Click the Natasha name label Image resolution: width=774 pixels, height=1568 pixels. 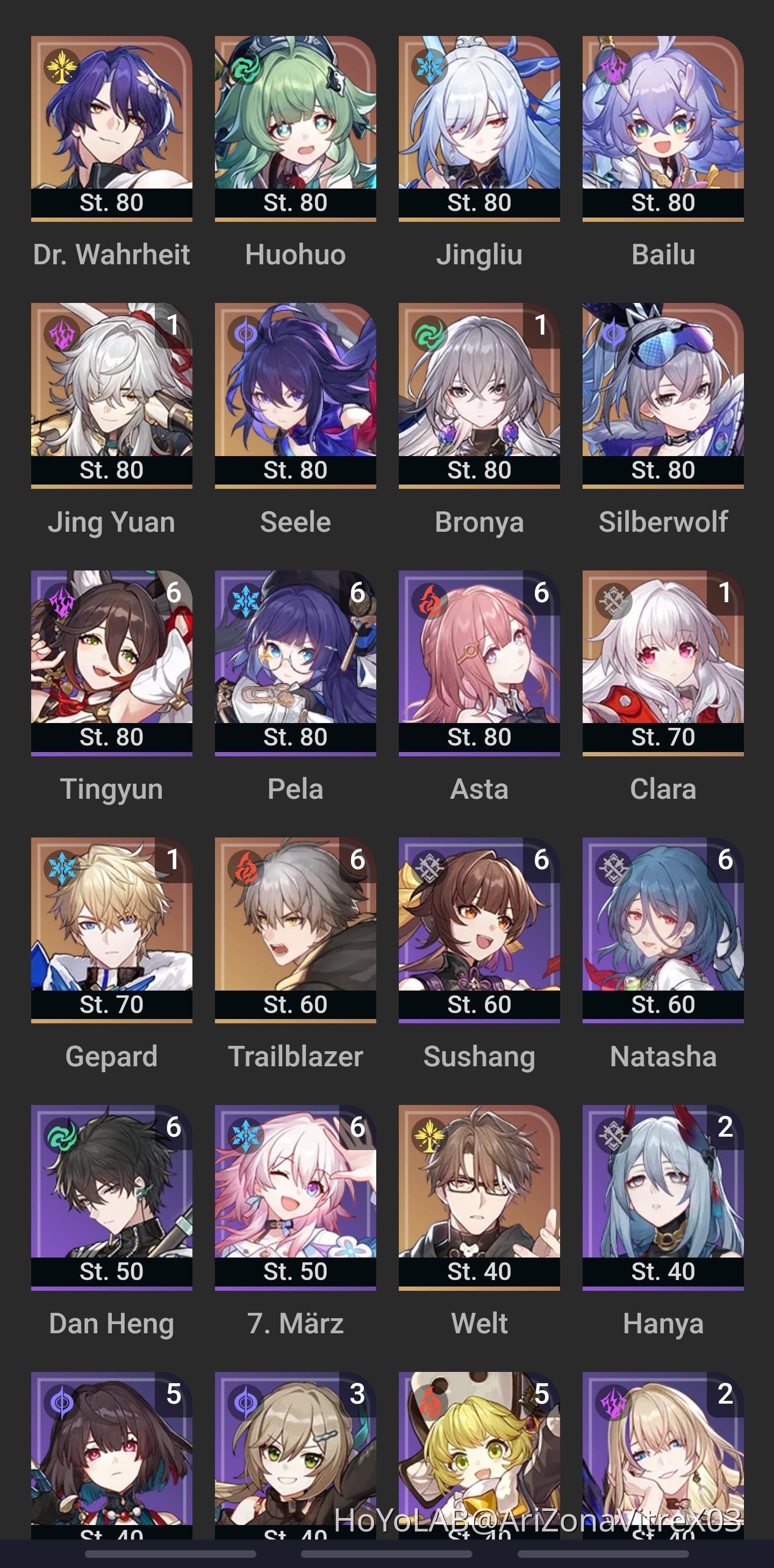click(663, 1056)
